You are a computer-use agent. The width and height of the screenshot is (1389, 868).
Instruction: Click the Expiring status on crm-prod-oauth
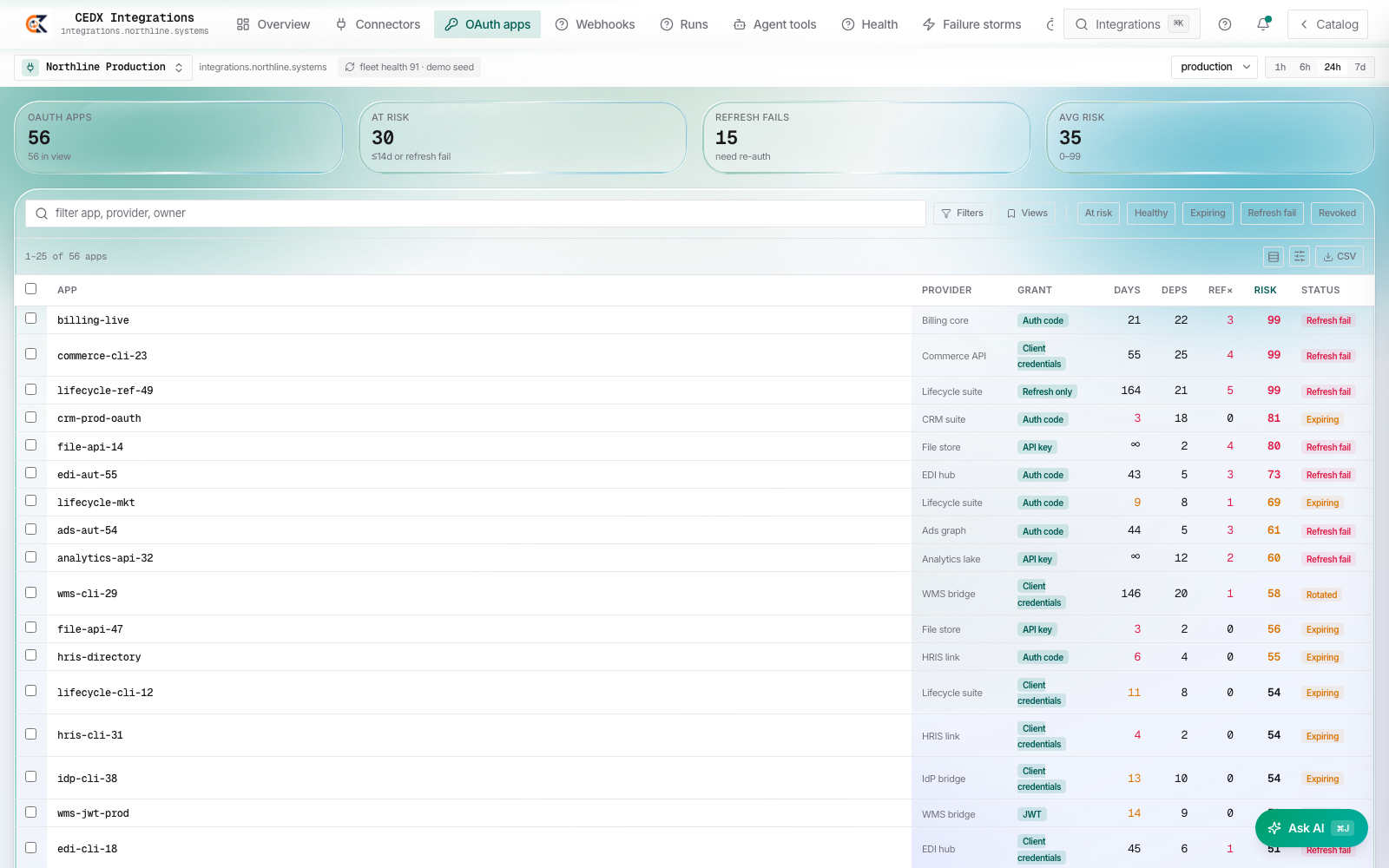pyautogui.click(x=1322, y=419)
